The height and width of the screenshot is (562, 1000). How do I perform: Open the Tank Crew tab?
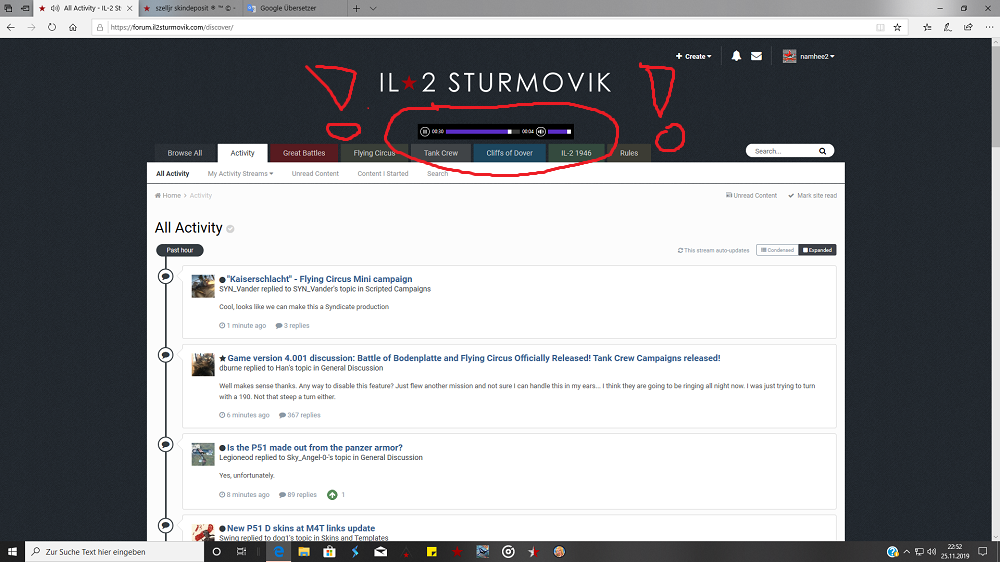(441, 153)
